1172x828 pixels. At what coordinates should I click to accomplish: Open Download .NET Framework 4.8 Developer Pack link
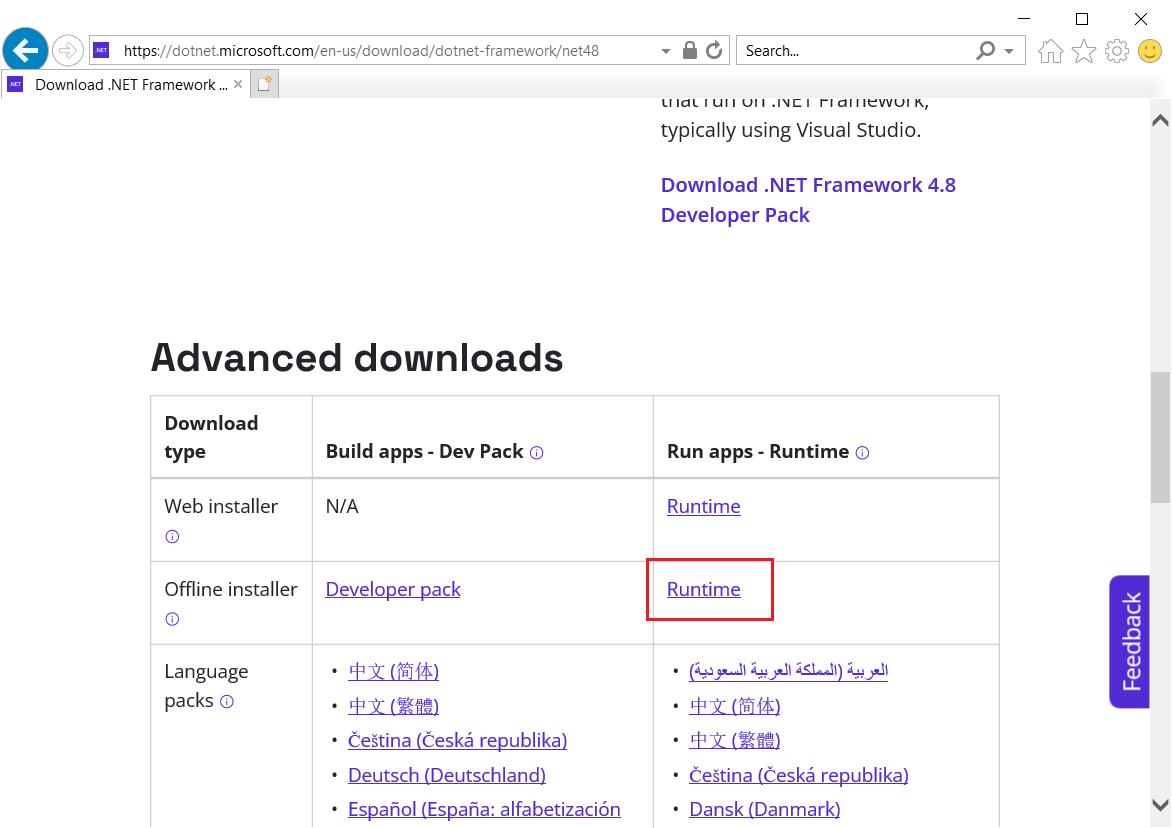(x=808, y=200)
